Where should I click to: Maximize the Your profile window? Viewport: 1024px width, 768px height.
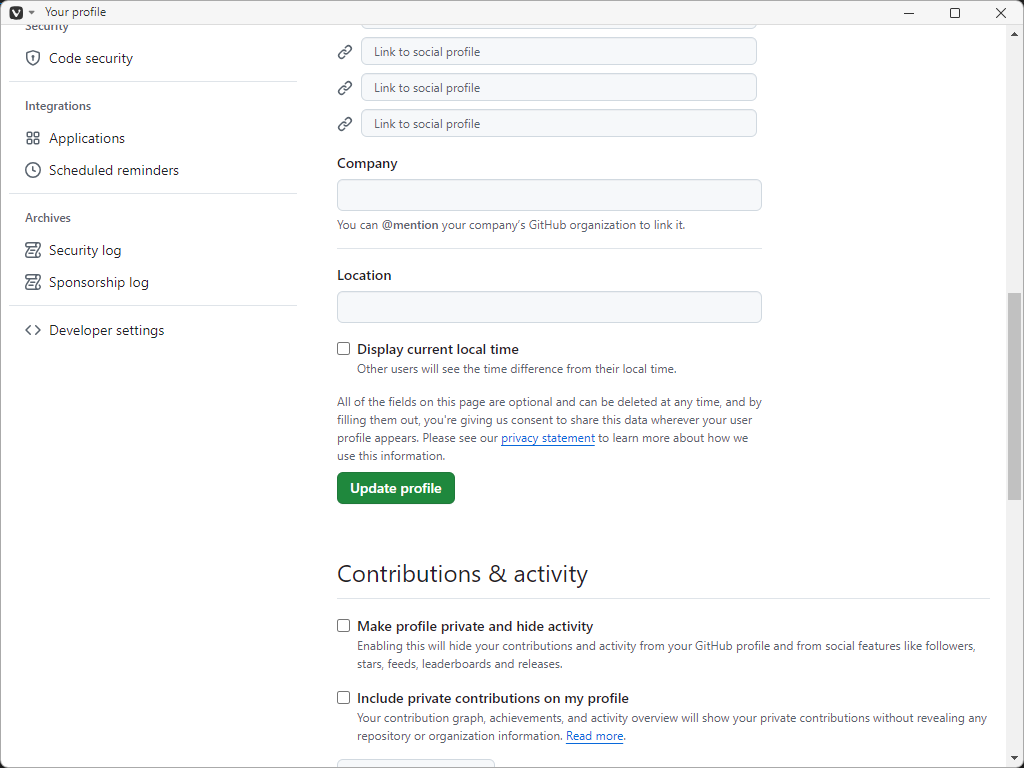click(x=955, y=13)
